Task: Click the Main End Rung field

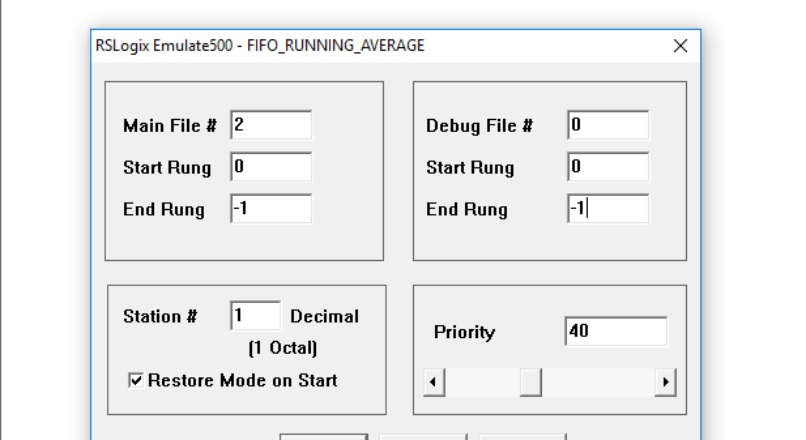Action: click(271, 208)
